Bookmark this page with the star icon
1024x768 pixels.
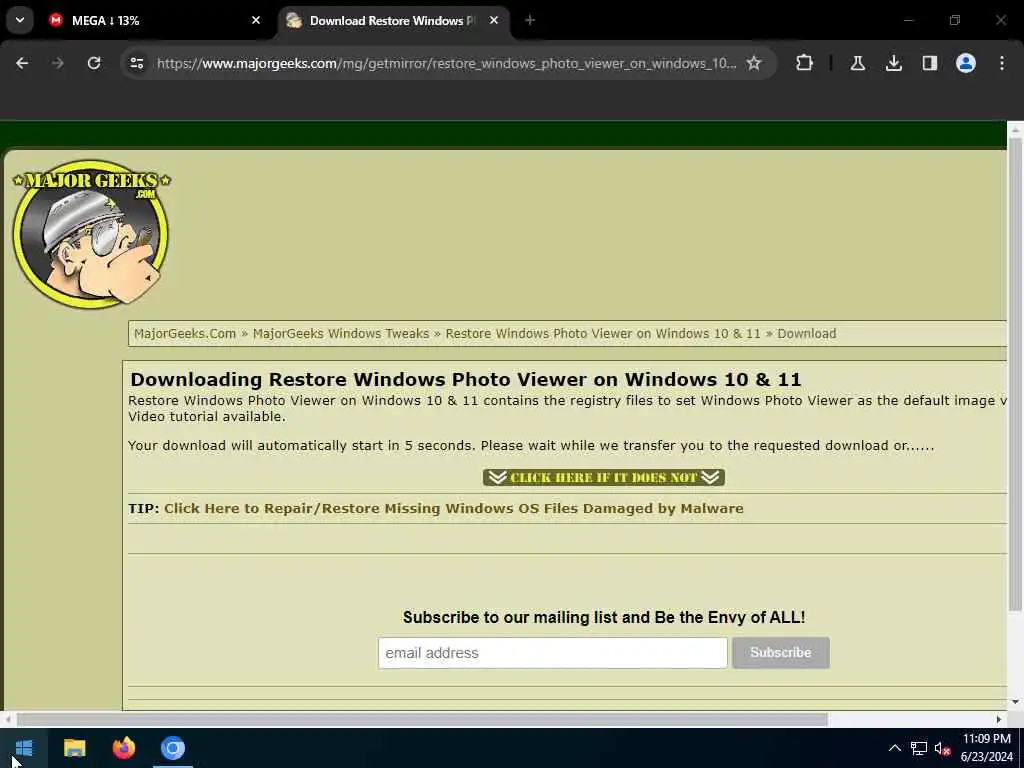(754, 63)
